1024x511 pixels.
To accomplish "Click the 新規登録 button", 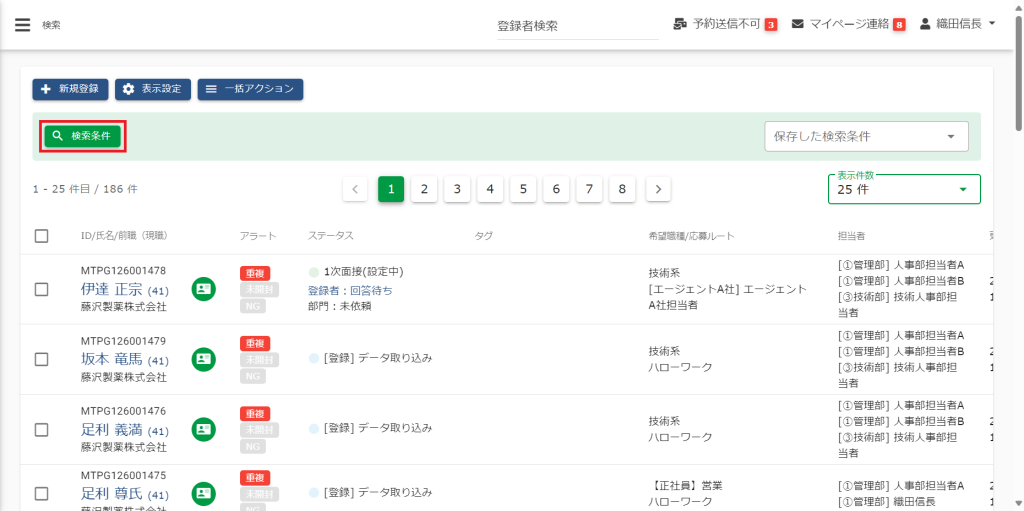I will (70, 89).
